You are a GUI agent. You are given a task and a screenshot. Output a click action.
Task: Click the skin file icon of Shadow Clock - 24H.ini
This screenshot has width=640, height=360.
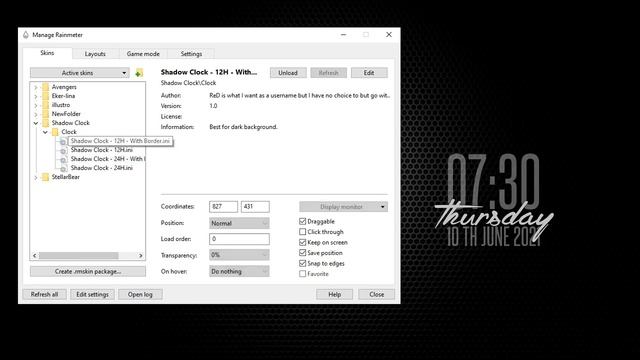(63, 168)
